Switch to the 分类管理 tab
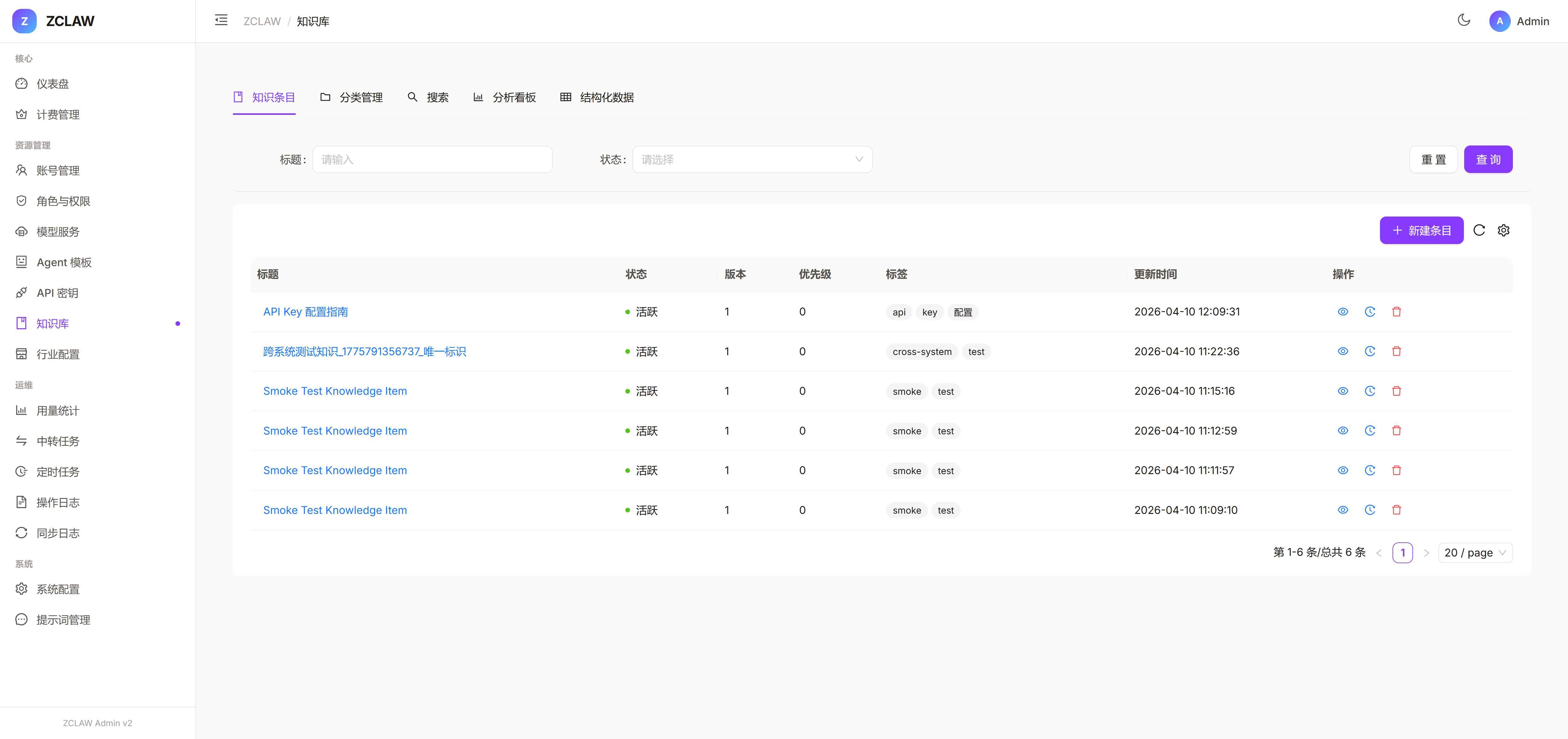 351,97
